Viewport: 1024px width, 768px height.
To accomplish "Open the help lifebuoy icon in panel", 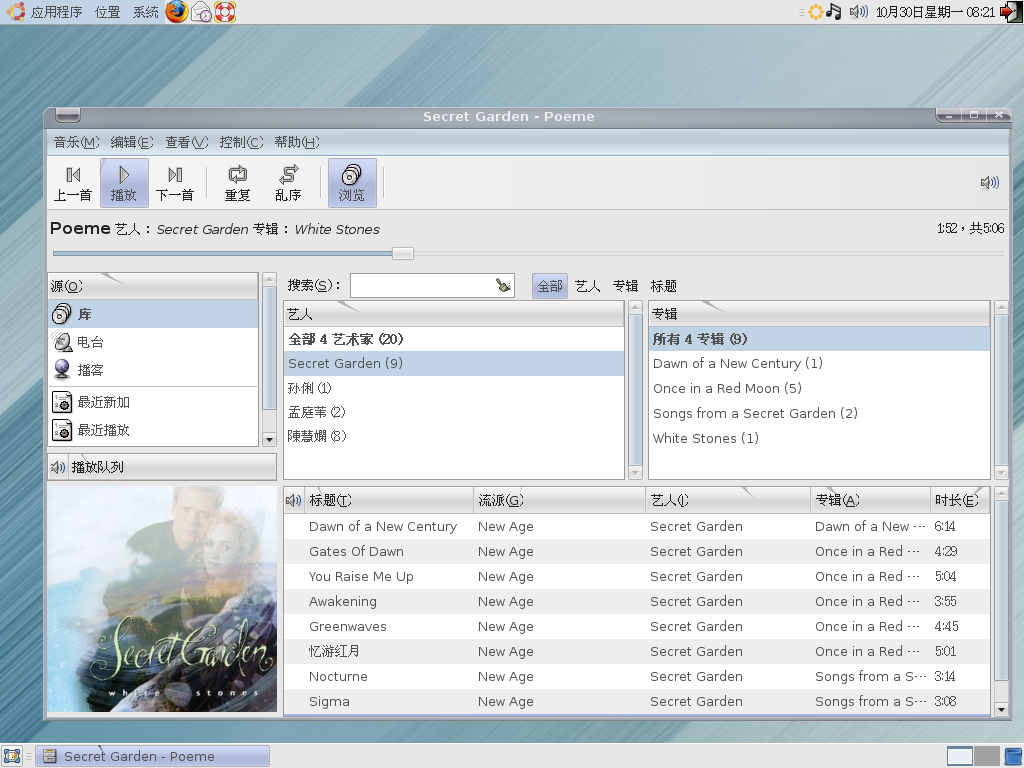I will 225,12.
